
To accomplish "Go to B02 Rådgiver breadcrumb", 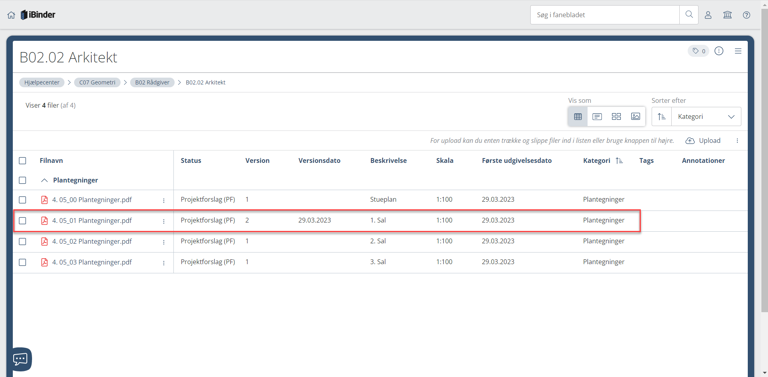I will click(x=152, y=82).
